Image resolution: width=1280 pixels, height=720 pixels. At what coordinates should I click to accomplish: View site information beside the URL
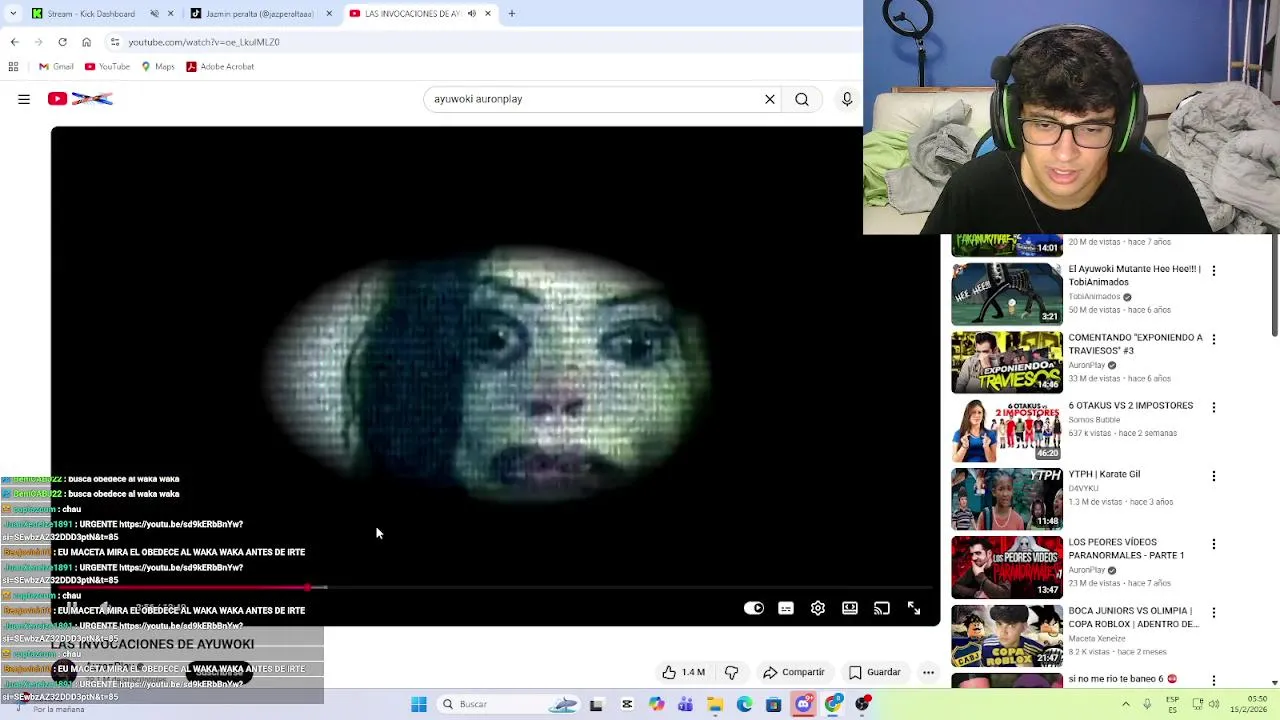point(115,42)
